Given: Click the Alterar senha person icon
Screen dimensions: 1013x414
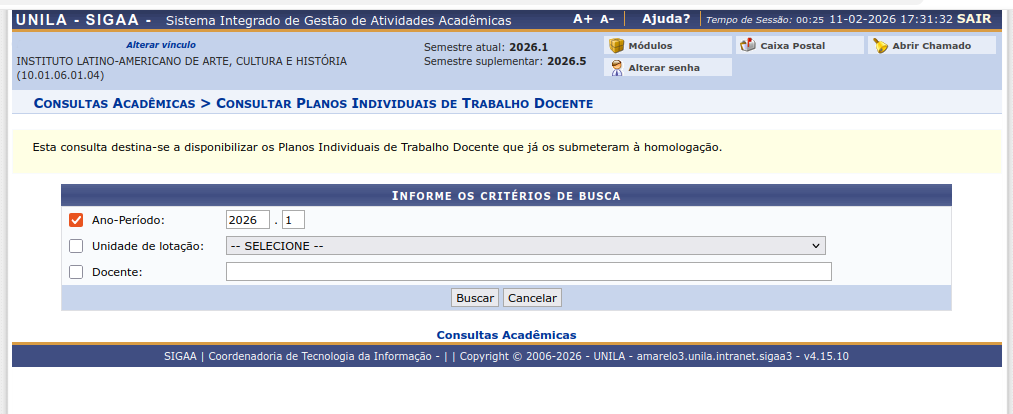Looking at the screenshot, I should (617, 68).
